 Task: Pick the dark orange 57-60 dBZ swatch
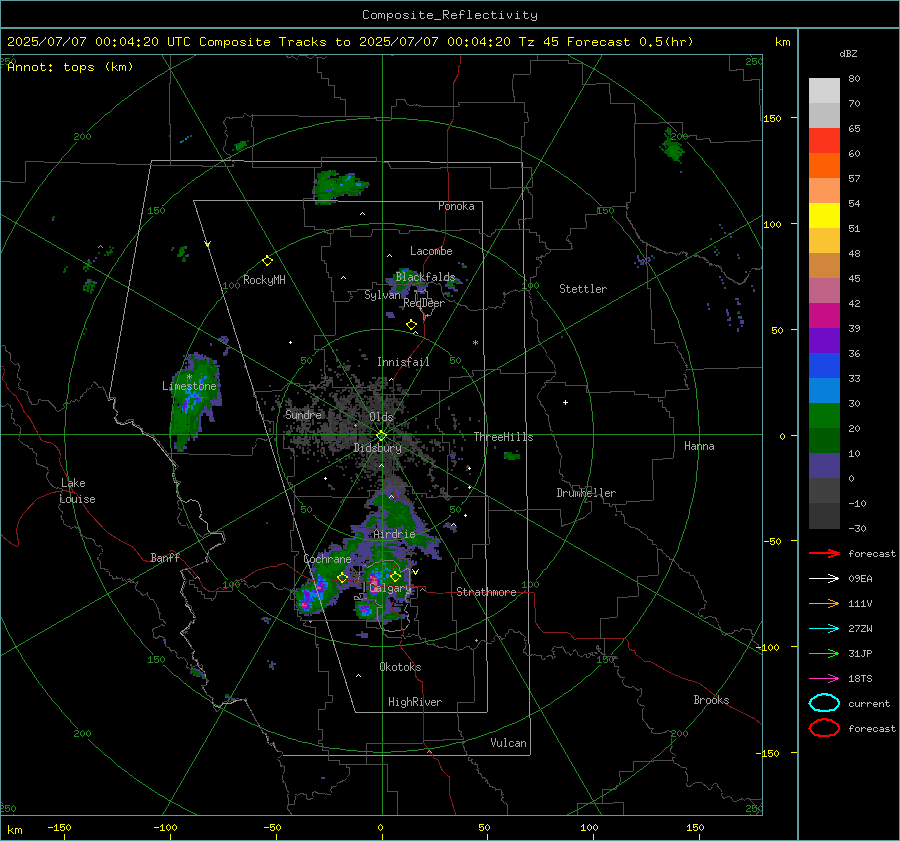(824, 166)
